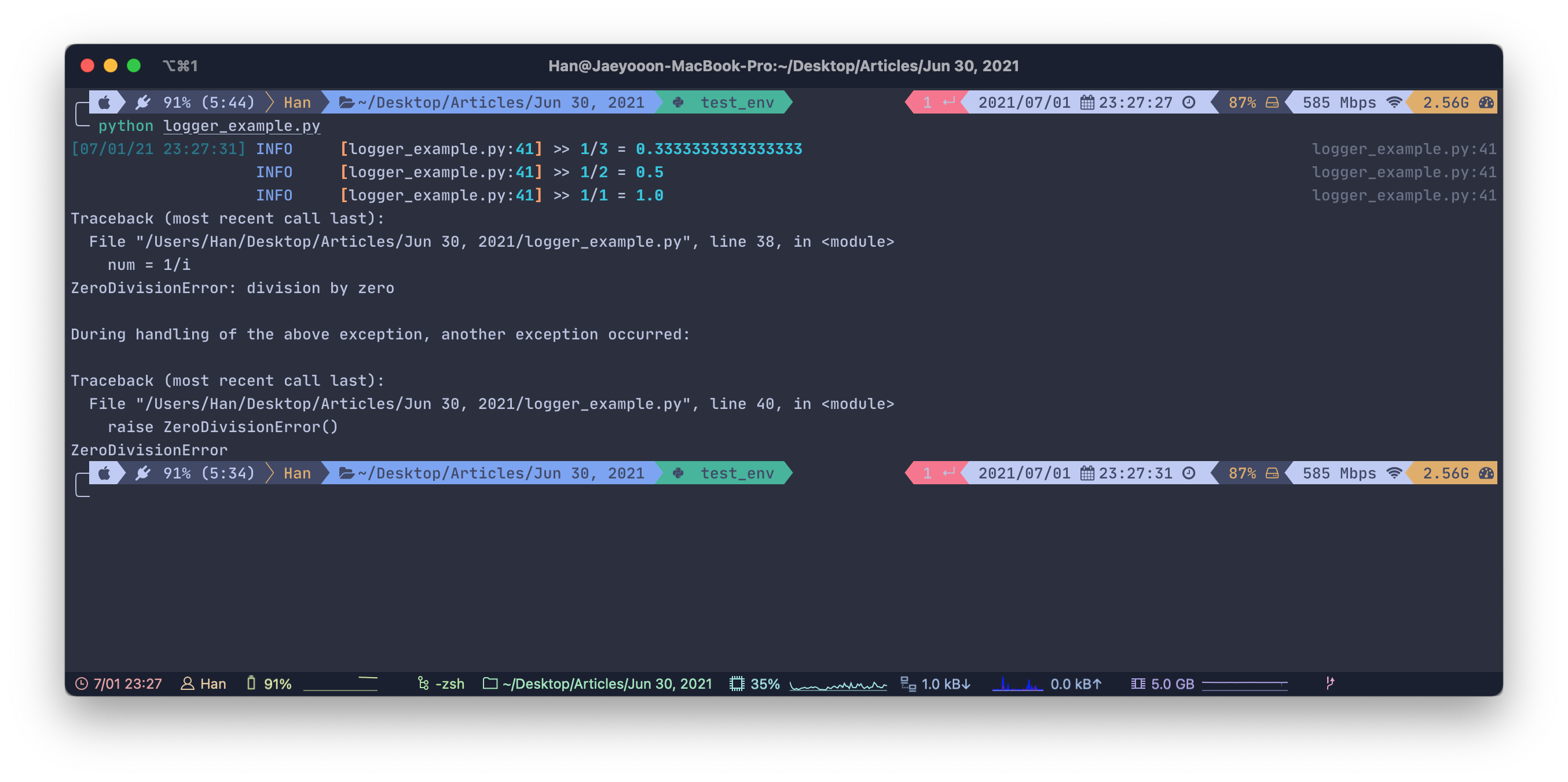Image resolution: width=1568 pixels, height=782 pixels.
Task: Click the user icon beside Han in status bar
Action: click(x=188, y=684)
